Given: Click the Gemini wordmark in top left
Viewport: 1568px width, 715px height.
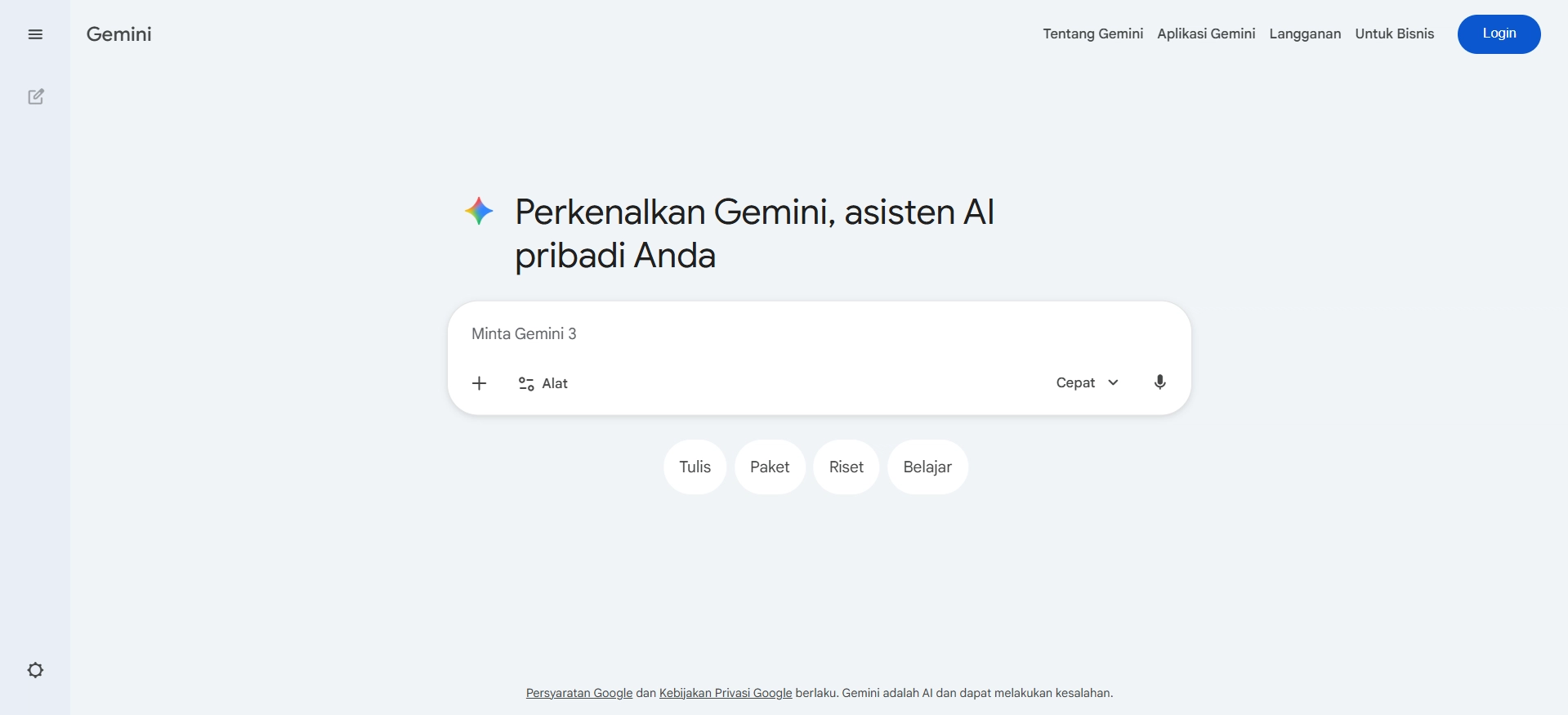Looking at the screenshot, I should pos(118,34).
